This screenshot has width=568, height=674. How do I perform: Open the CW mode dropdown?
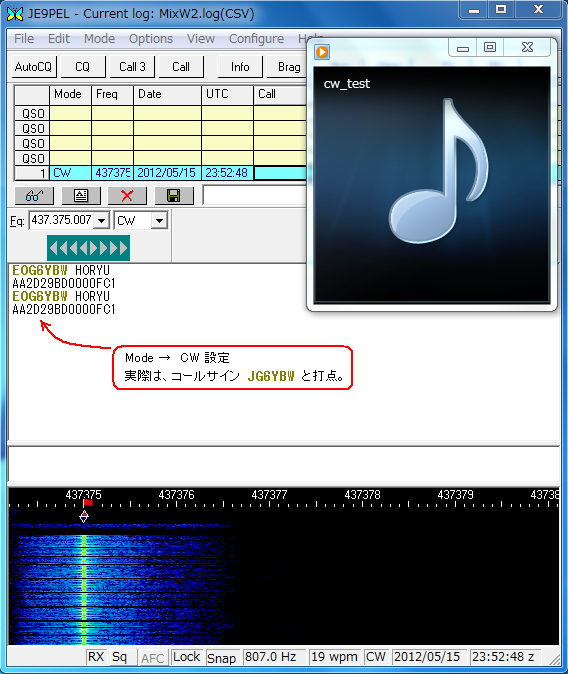click(159, 221)
